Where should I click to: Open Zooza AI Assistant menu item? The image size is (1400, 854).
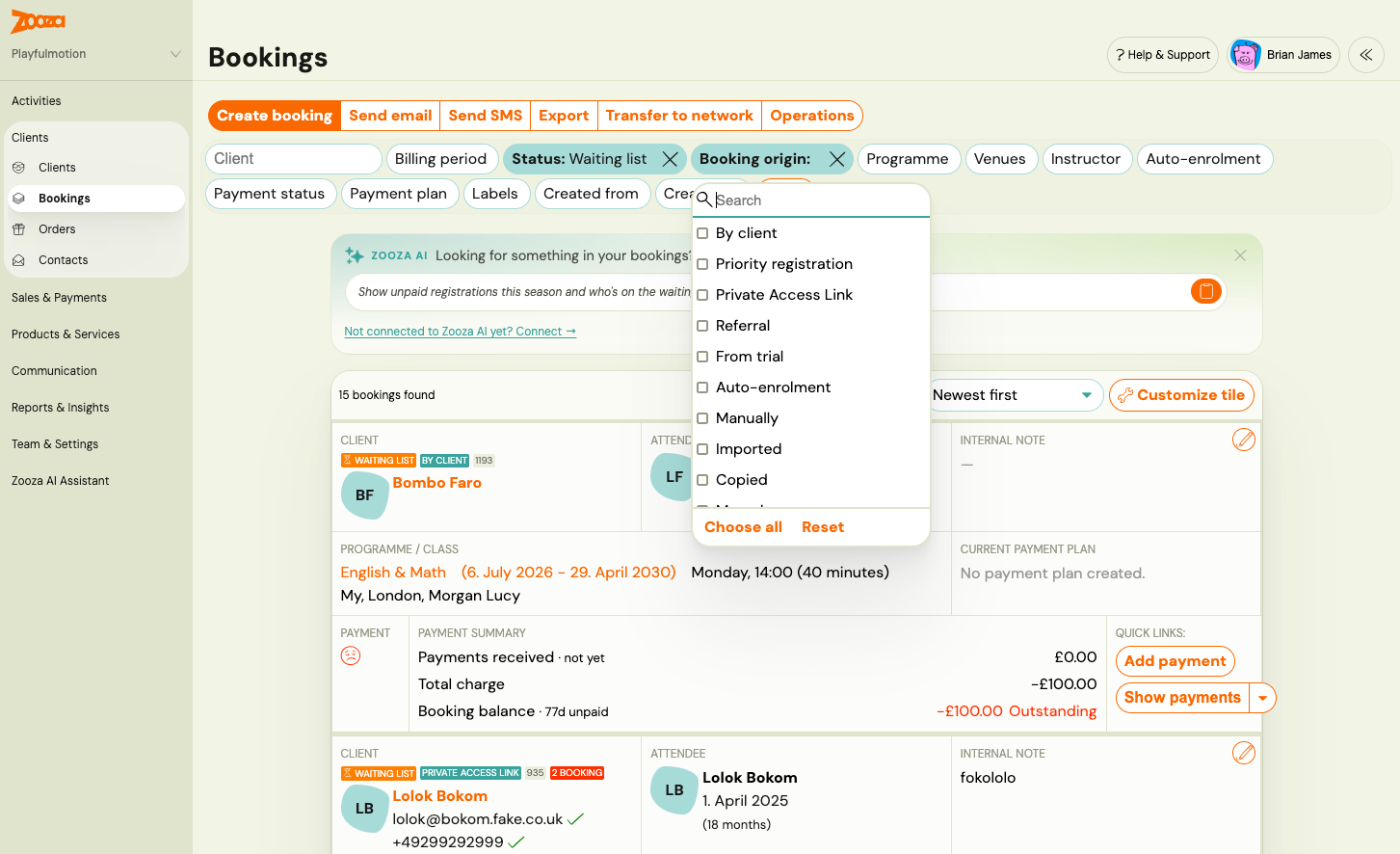point(60,481)
